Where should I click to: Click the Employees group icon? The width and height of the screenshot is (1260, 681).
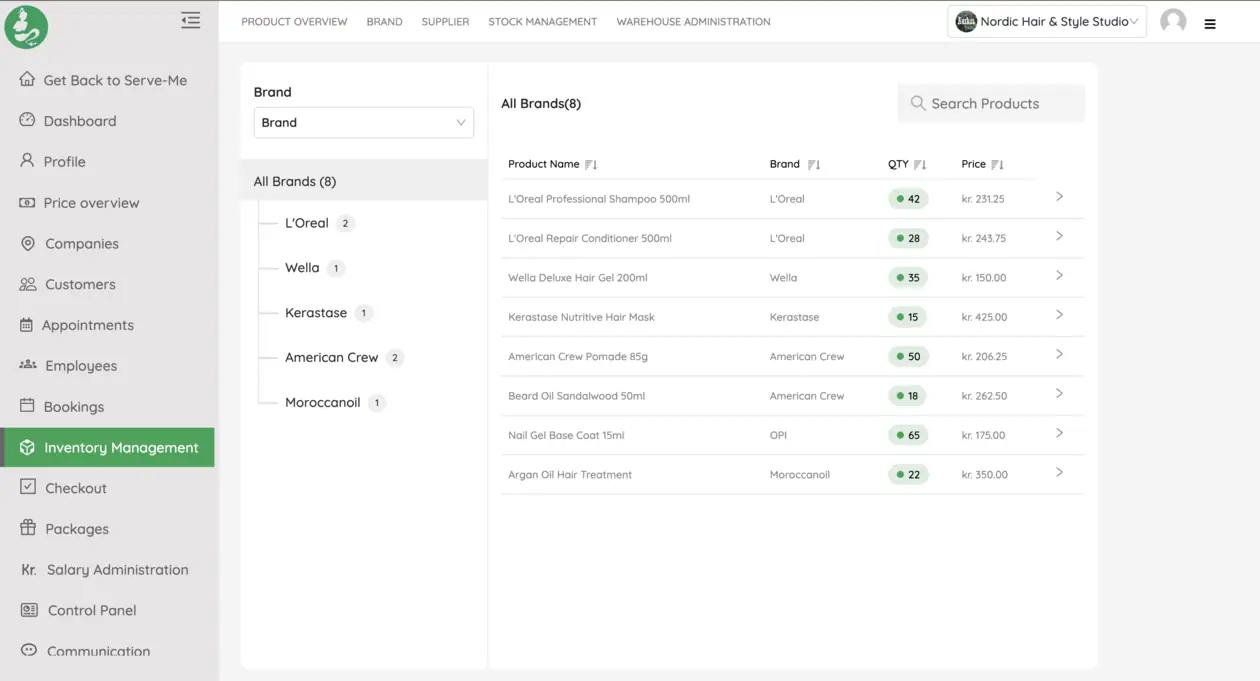tap(28, 365)
